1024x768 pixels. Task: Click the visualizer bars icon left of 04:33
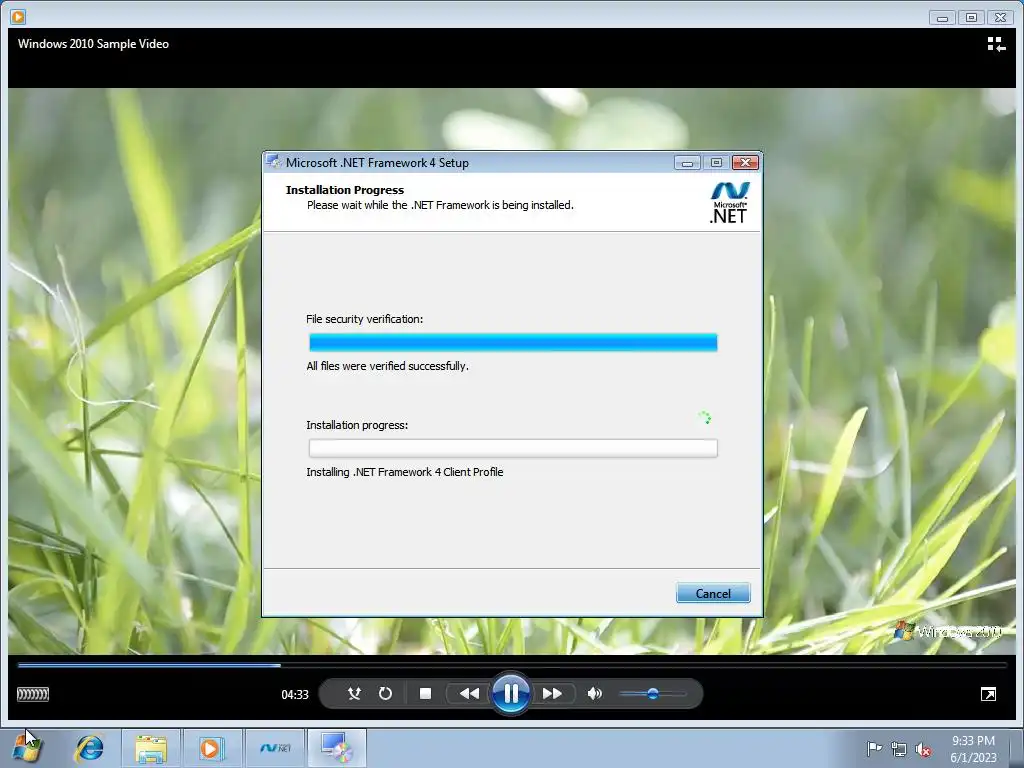tap(33, 694)
